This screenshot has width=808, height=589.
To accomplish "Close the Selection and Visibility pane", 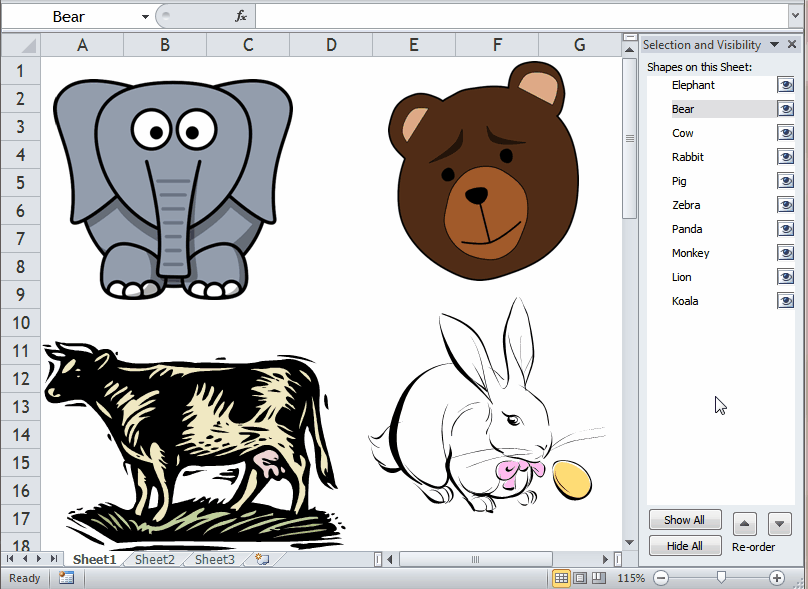I will click(x=792, y=45).
